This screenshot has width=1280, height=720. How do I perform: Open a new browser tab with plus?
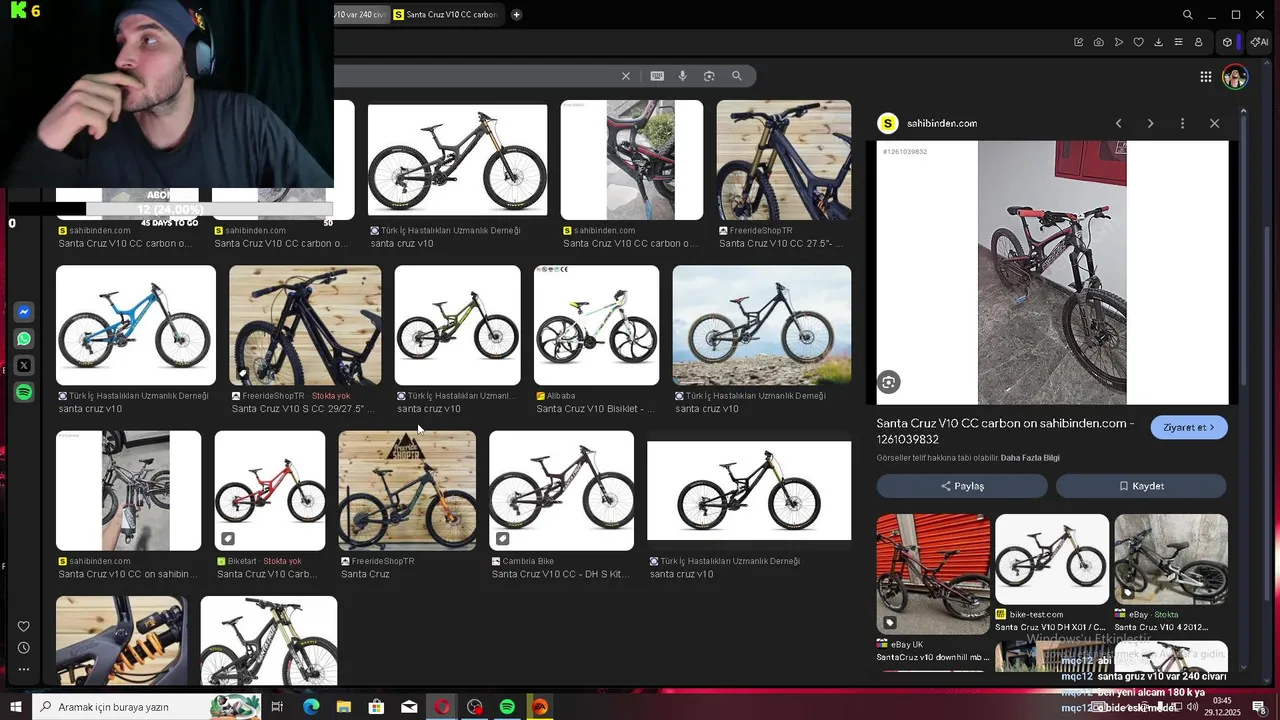coord(516,15)
